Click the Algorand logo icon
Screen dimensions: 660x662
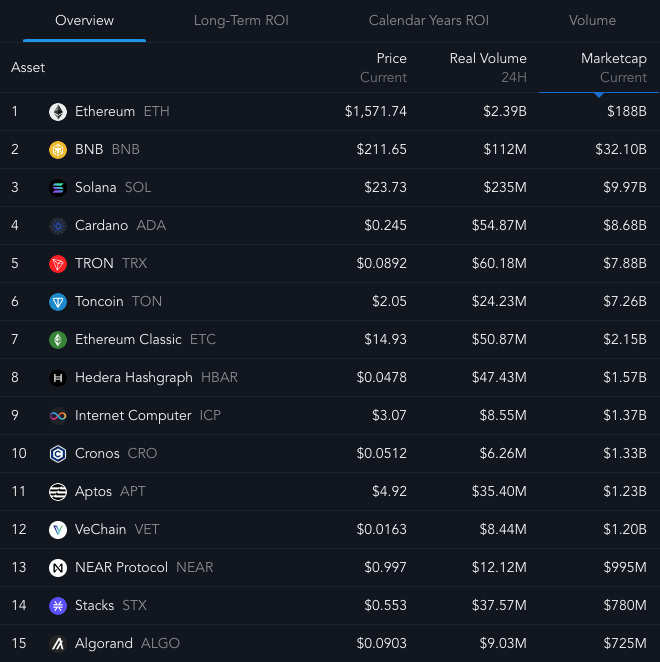click(x=58, y=644)
